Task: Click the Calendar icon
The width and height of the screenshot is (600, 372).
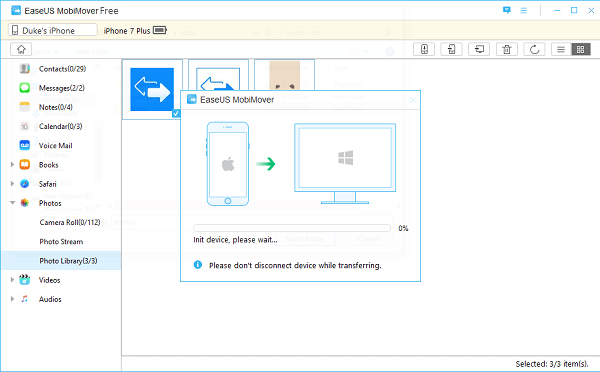Action: [24, 126]
